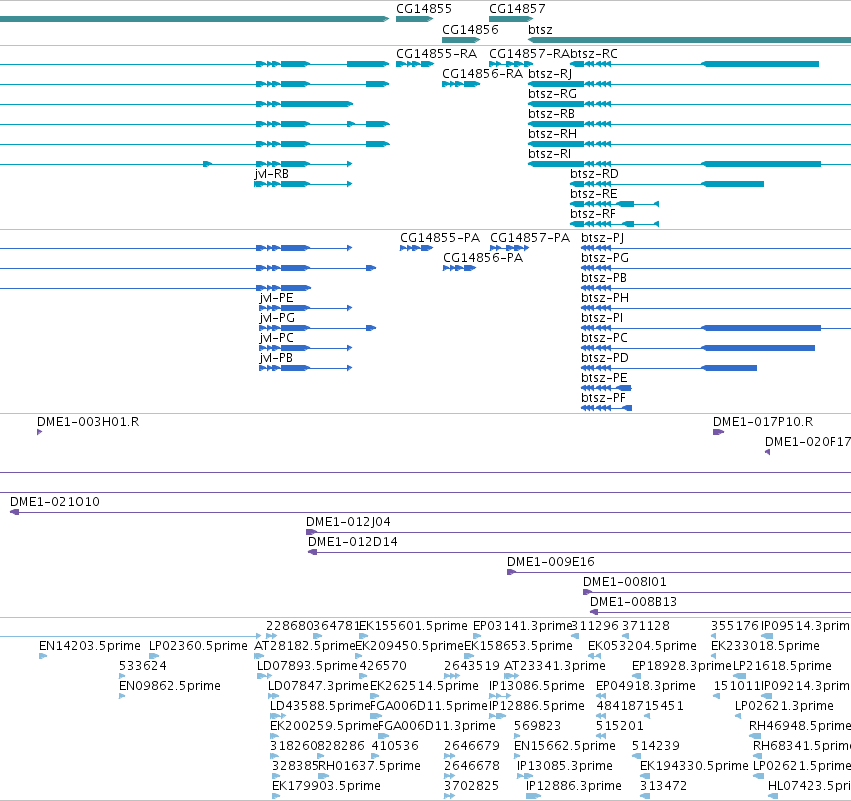Select the jvl-PC protein
The width and height of the screenshot is (851, 801).
click(306, 348)
